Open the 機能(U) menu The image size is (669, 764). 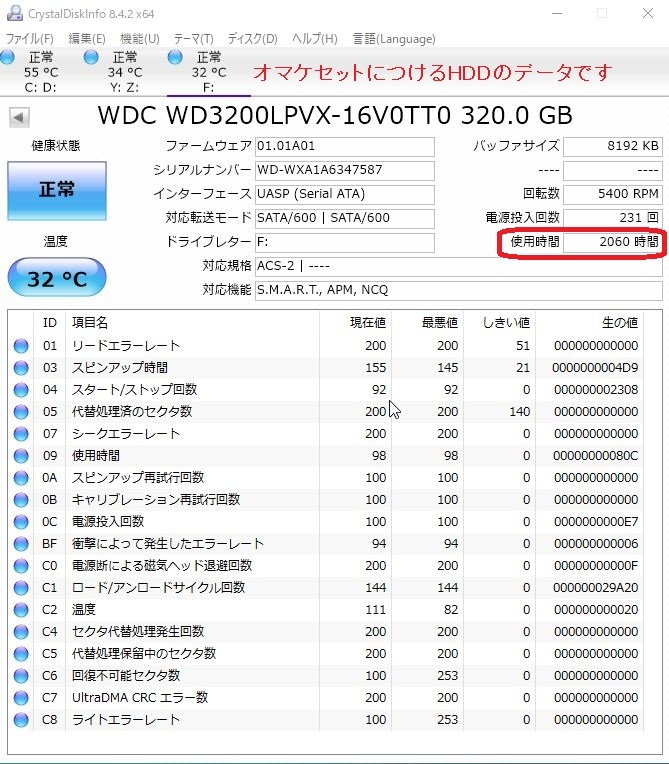(140, 38)
